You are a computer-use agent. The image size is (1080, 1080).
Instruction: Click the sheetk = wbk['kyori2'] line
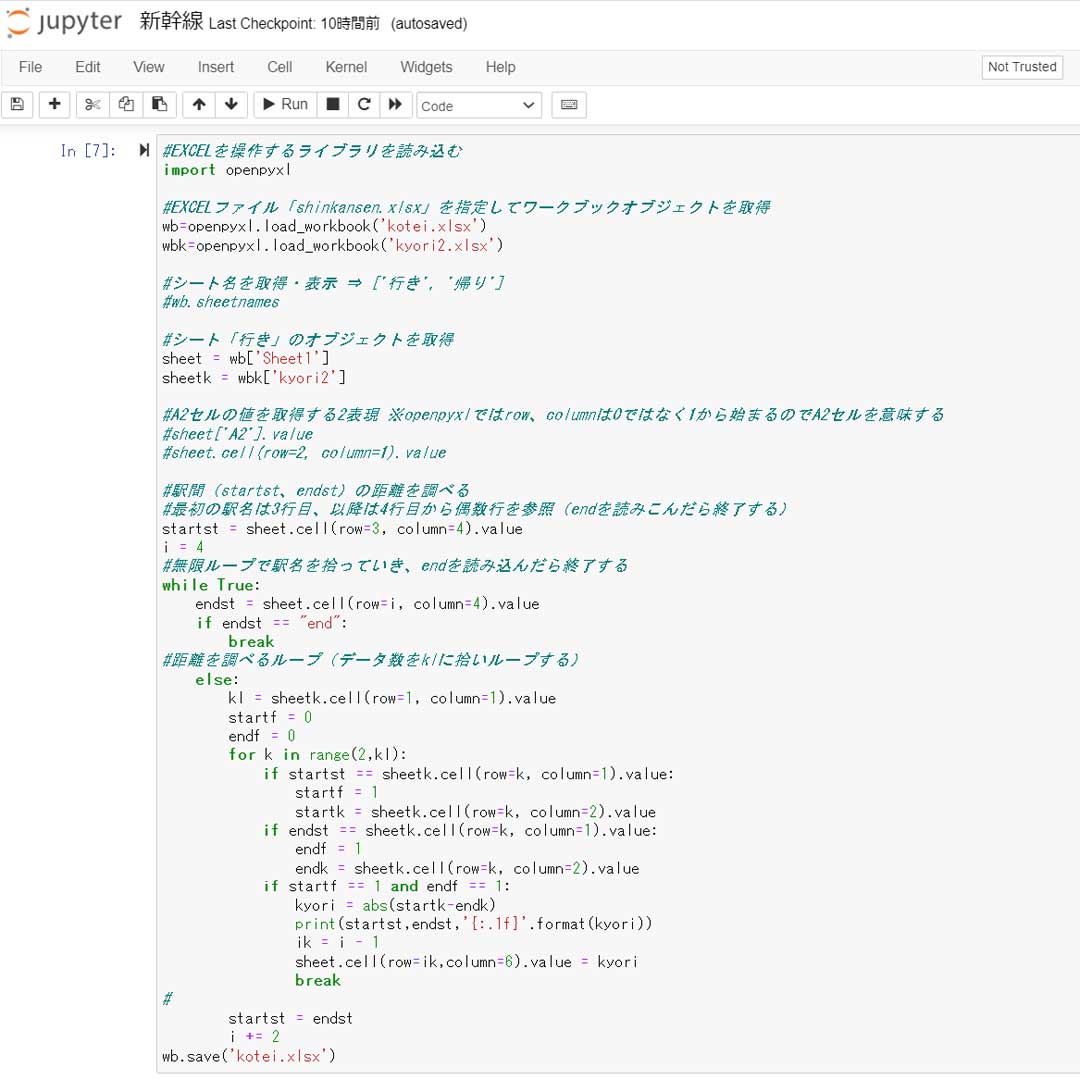254,378
